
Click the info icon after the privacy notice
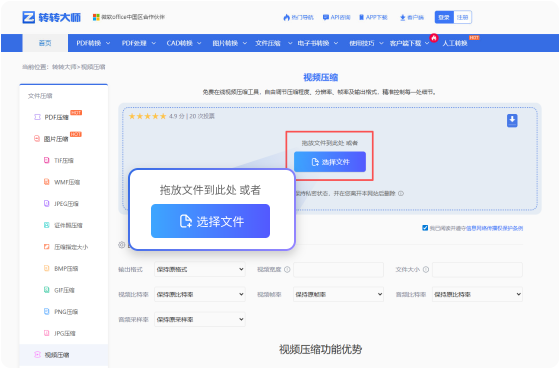[x=401, y=193]
